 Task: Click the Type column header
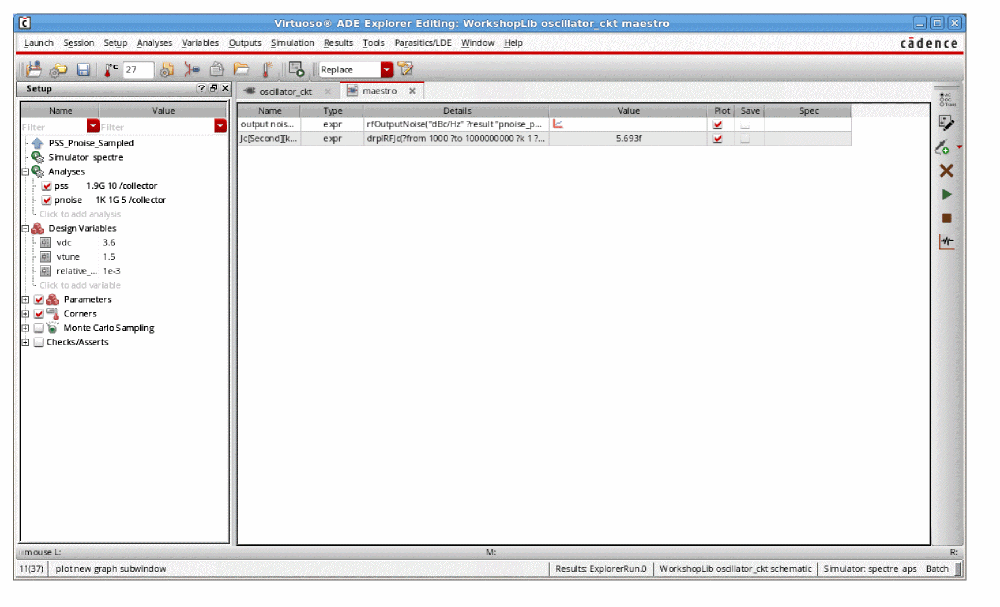(x=332, y=110)
